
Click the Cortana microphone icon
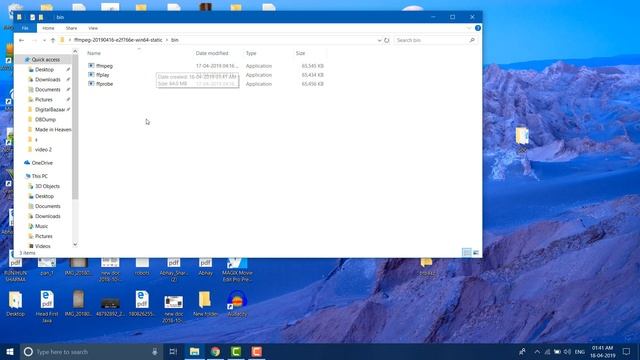155,351
